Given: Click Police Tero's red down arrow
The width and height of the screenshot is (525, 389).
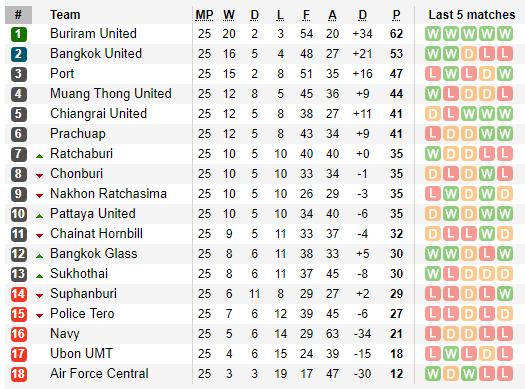Looking at the screenshot, I should 40,316.
